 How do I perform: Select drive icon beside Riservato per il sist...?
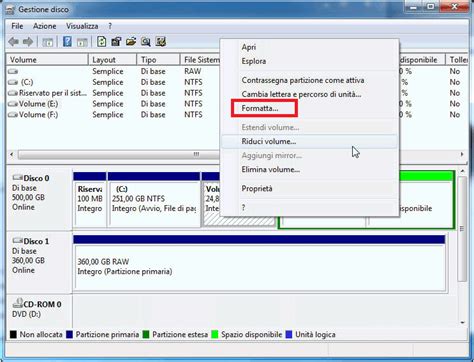click(x=13, y=93)
